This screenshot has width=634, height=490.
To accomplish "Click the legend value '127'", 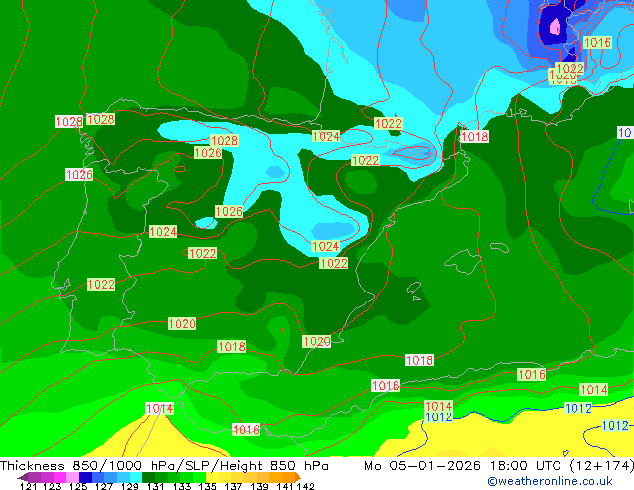I will 104,486.
